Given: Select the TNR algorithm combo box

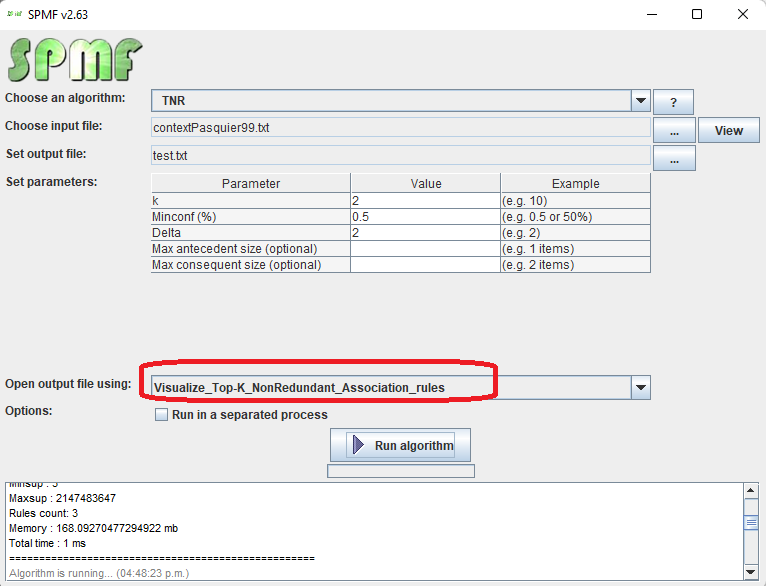Looking at the screenshot, I should pyautogui.click(x=390, y=101).
